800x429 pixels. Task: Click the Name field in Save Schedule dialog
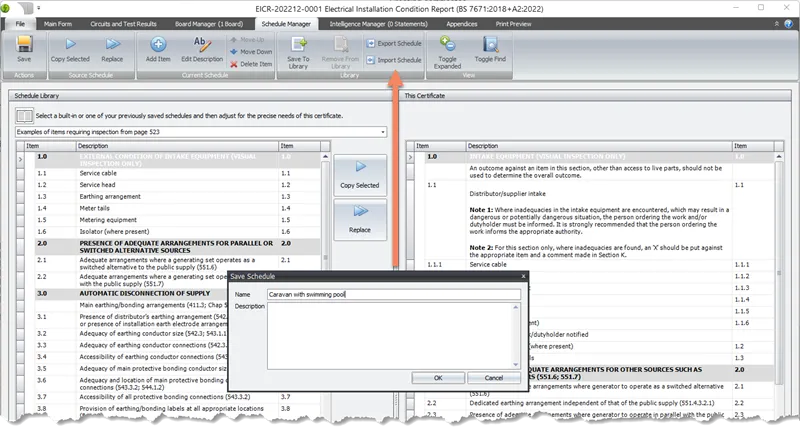click(x=393, y=294)
